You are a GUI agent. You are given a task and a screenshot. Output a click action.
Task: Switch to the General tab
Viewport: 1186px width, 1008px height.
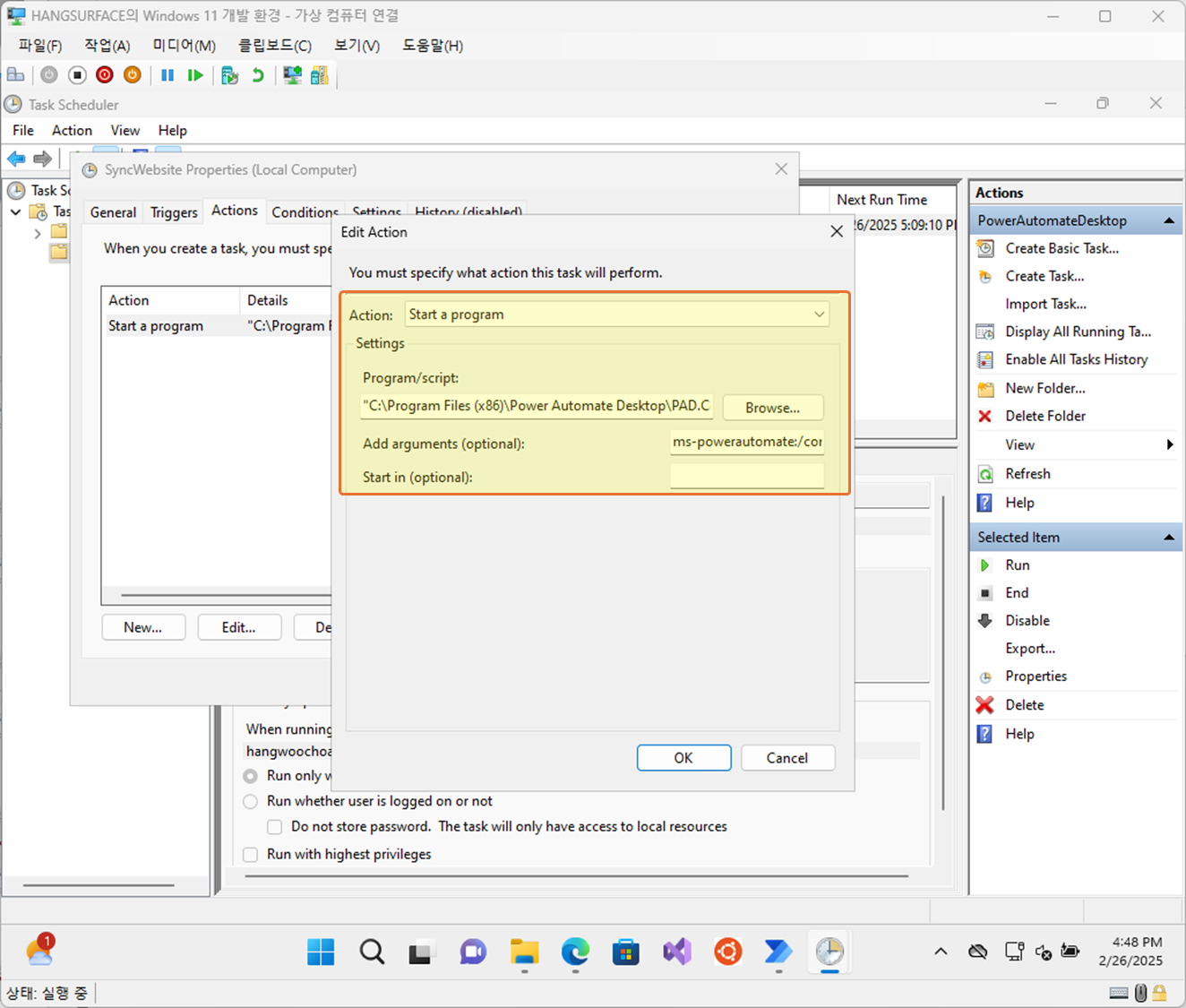click(x=113, y=212)
